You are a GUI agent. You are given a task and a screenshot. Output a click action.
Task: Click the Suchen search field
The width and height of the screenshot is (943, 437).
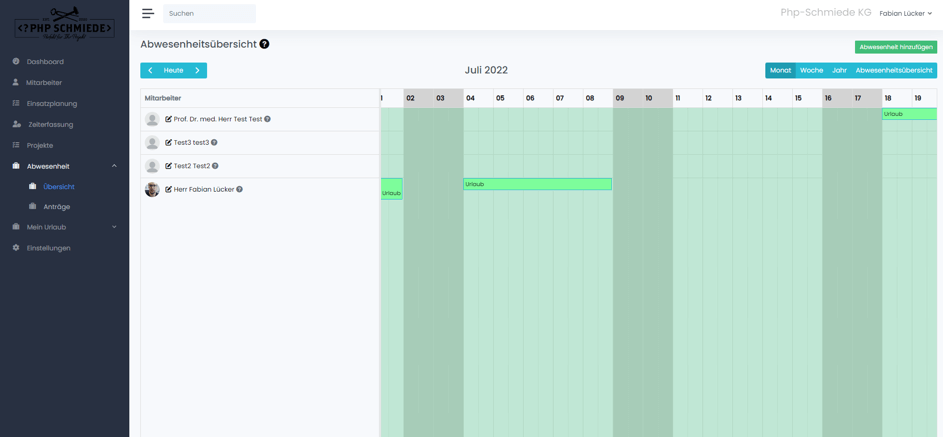coord(209,14)
